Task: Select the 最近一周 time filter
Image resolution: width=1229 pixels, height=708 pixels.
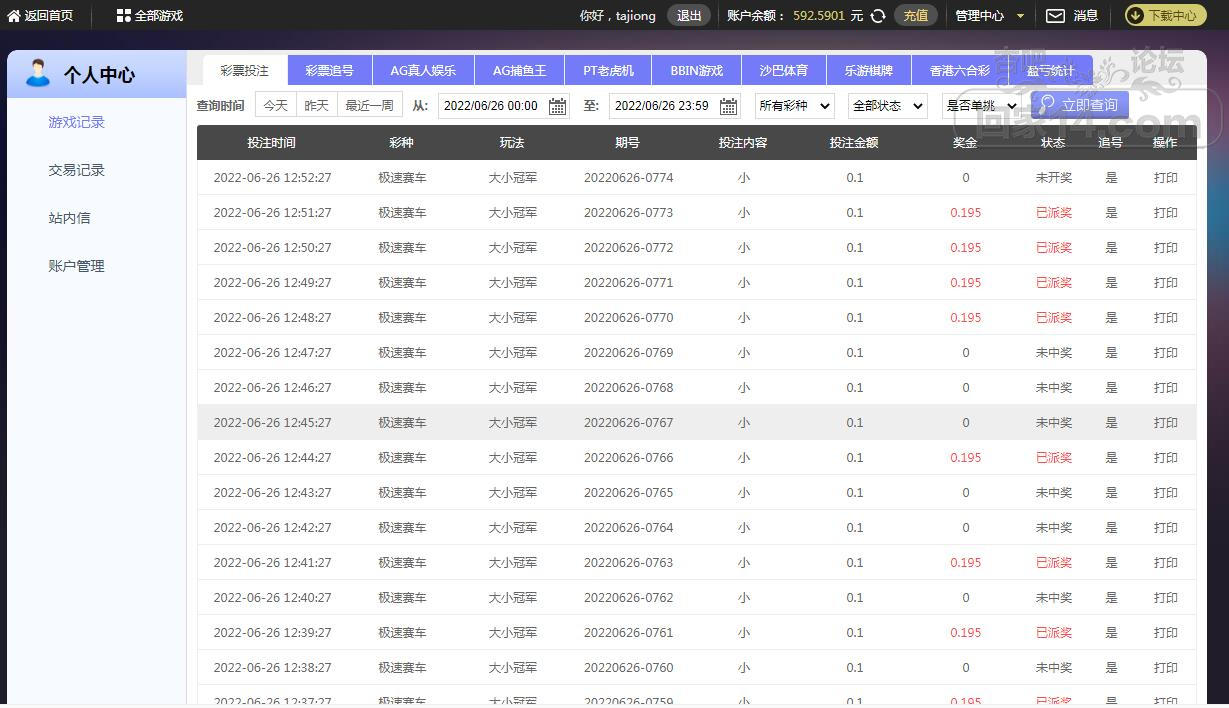Action: click(x=369, y=105)
